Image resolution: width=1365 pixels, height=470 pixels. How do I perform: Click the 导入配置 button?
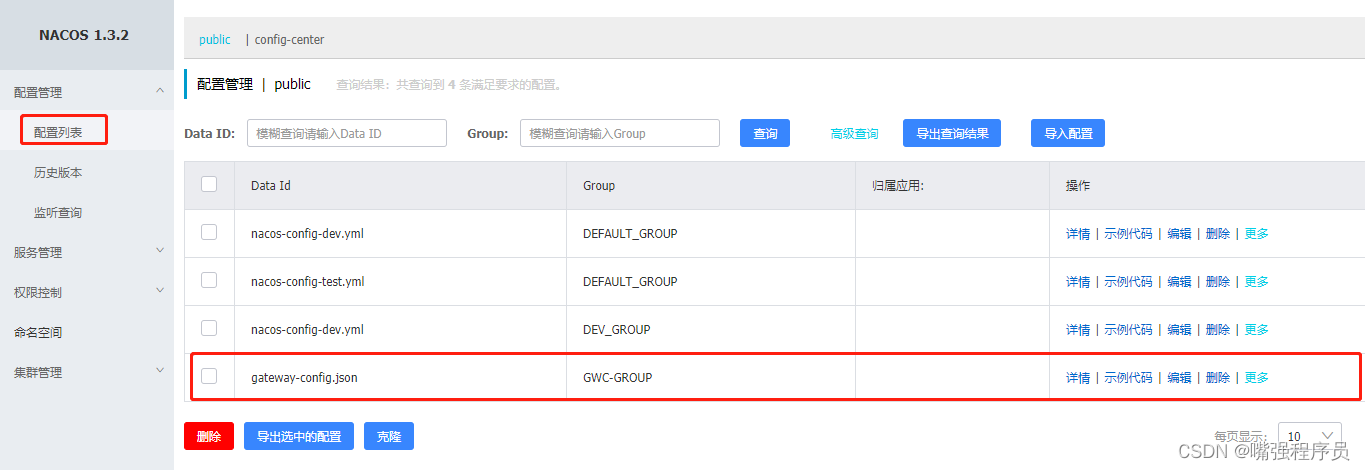point(1068,133)
